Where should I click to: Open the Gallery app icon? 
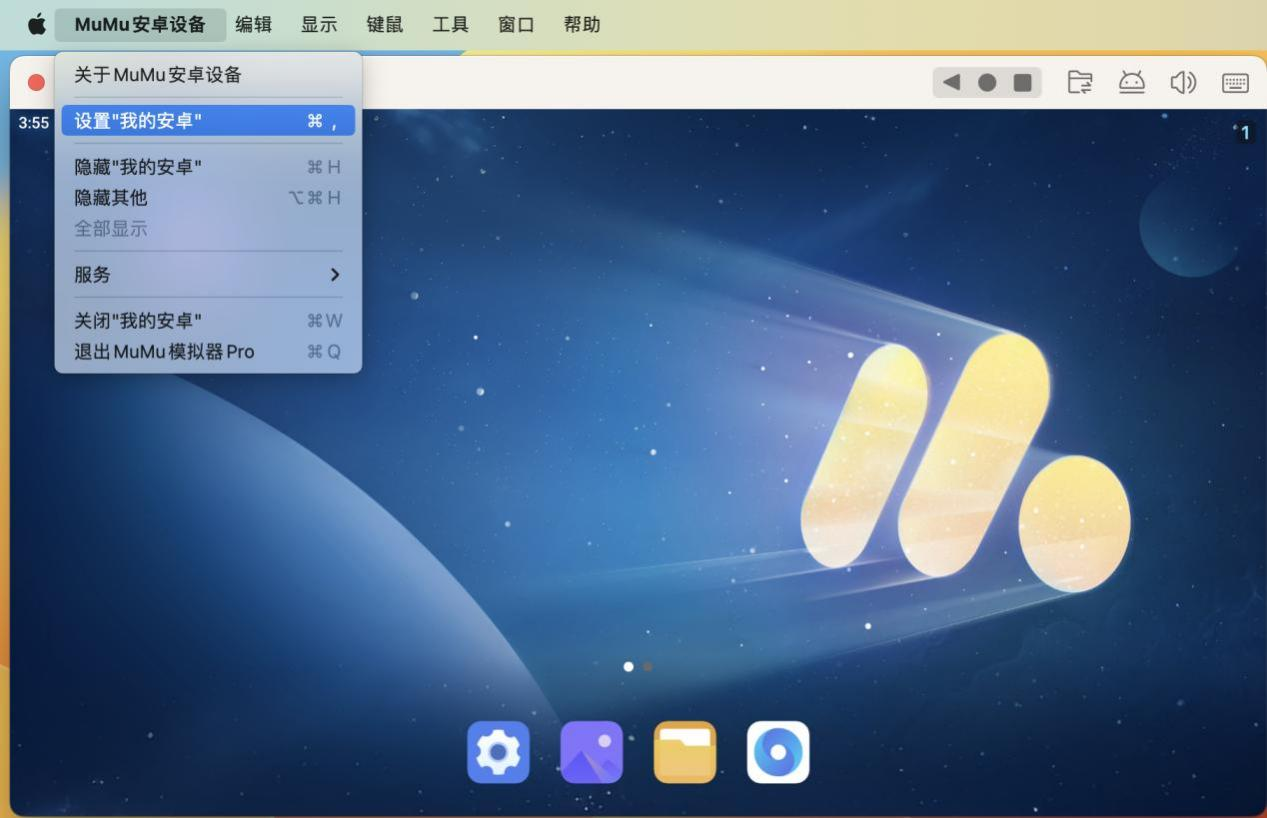coord(591,751)
